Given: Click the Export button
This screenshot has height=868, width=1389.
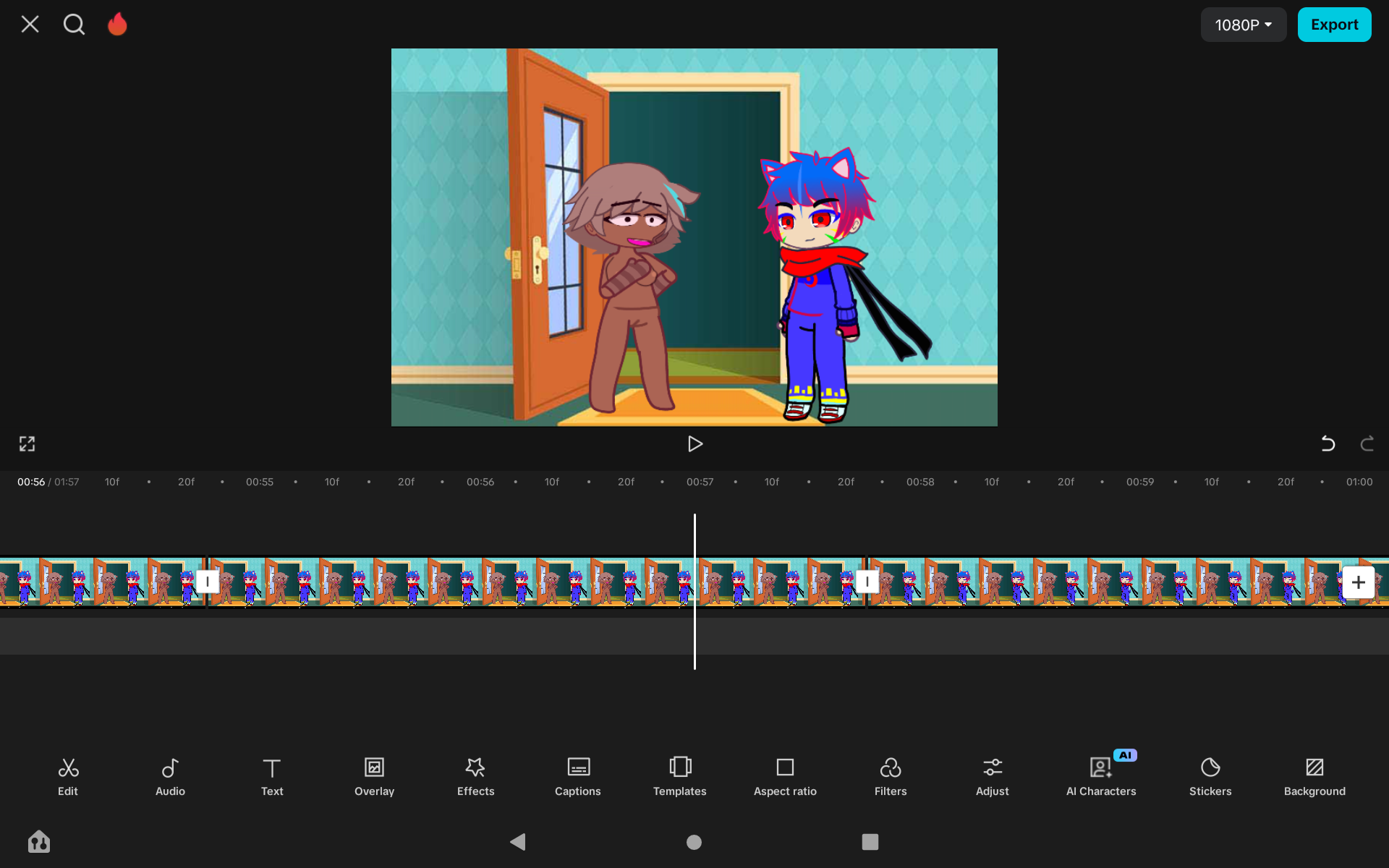Looking at the screenshot, I should (1333, 25).
